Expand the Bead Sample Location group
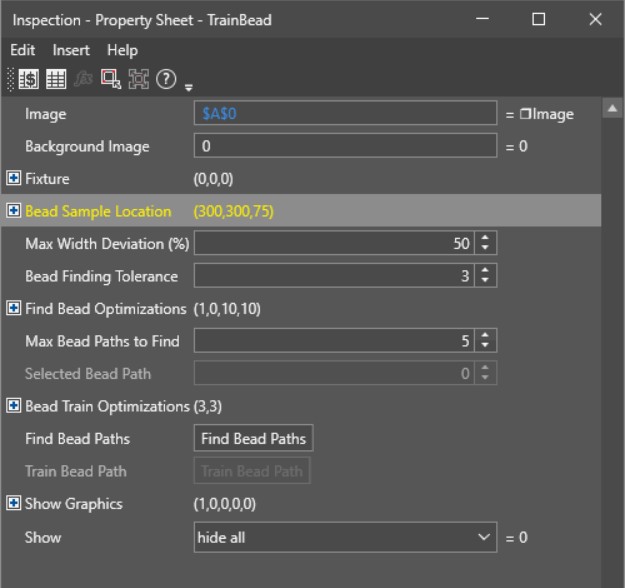625x588 pixels. pyautogui.click(x=14, y=211)
